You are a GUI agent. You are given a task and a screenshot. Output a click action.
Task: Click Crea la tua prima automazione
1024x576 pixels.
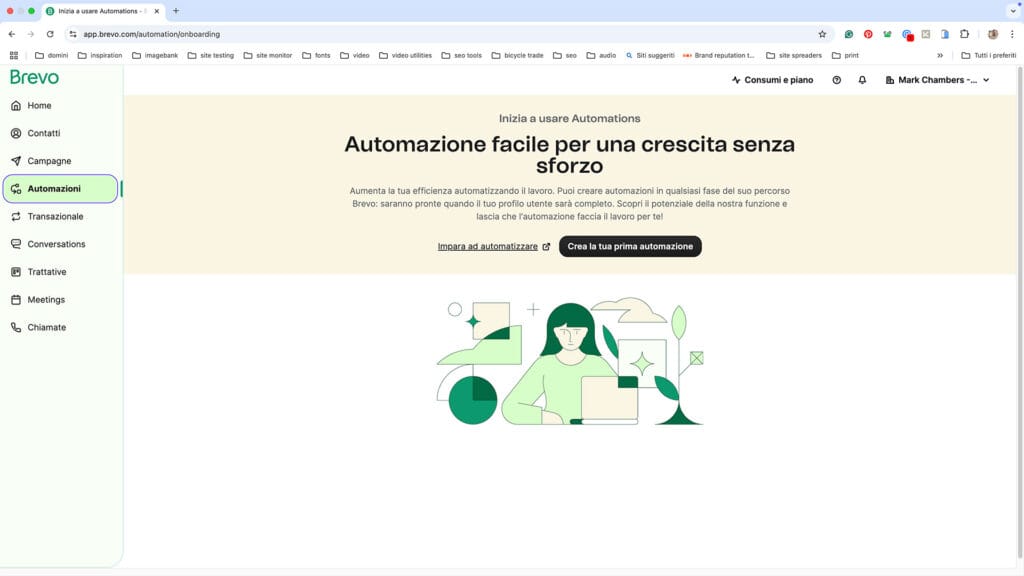(630, 246)
